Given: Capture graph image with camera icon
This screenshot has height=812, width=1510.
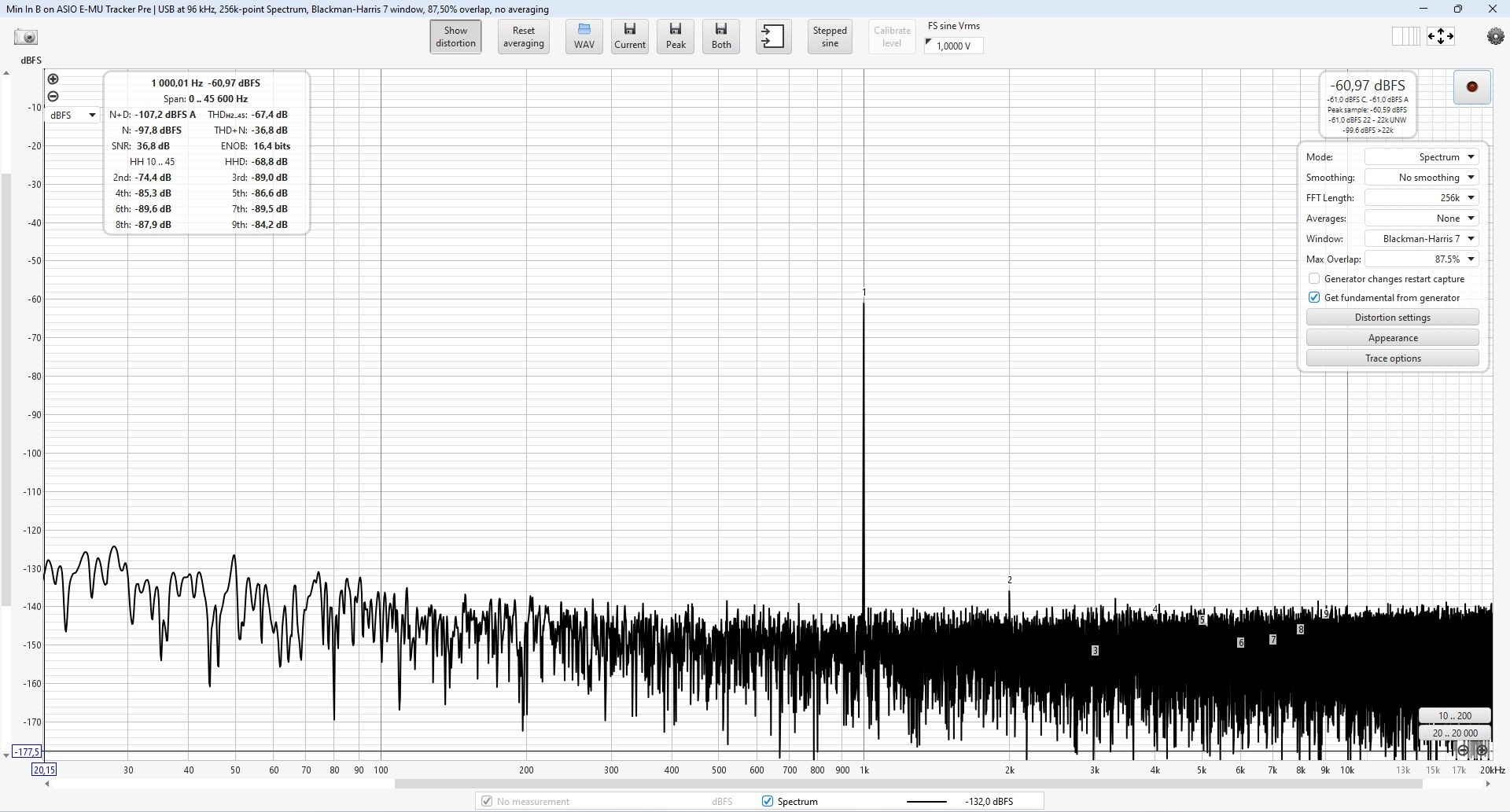Looking at the screenshot, I should point(26,37).
